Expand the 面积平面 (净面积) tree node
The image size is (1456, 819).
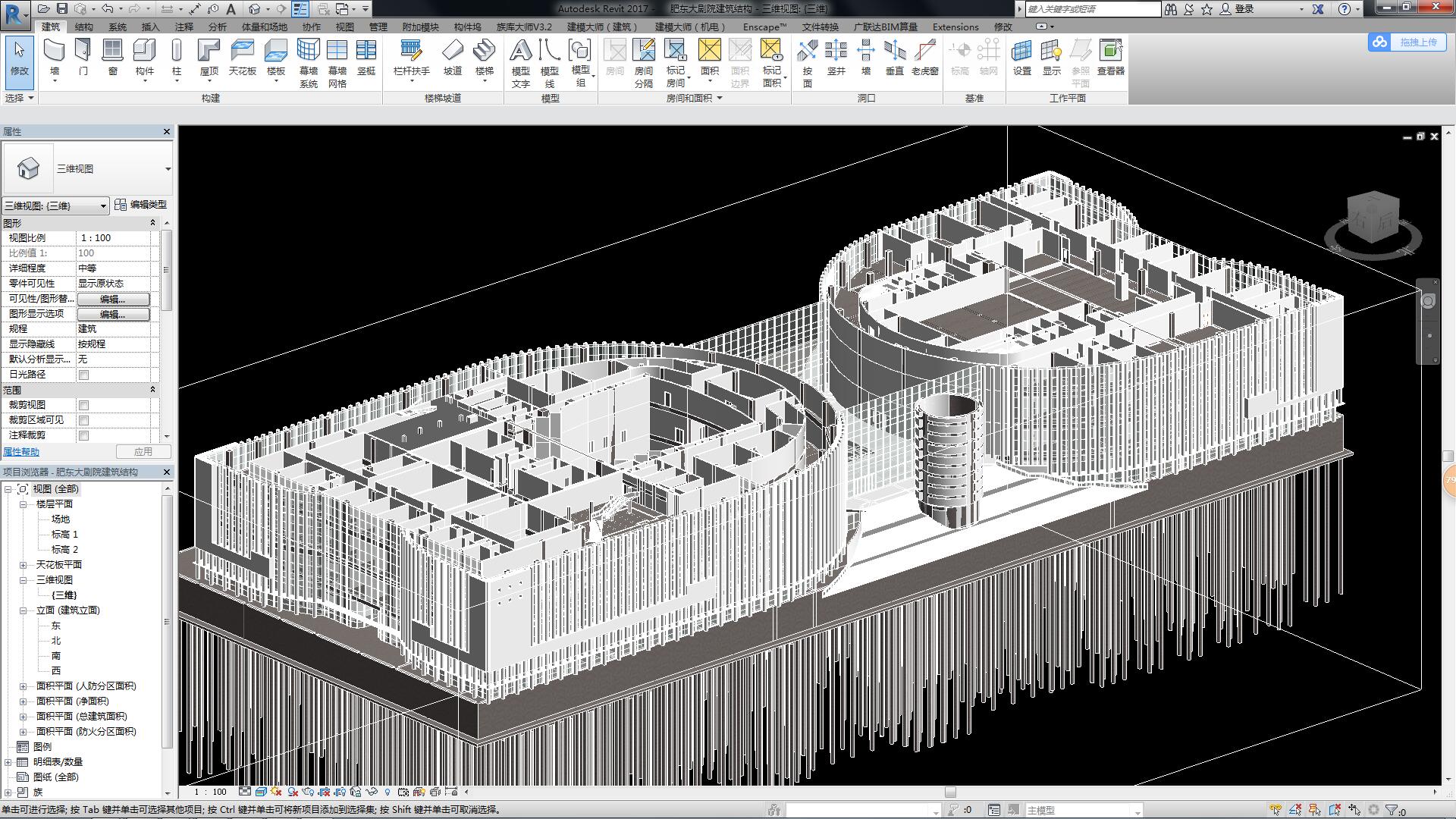23,701
